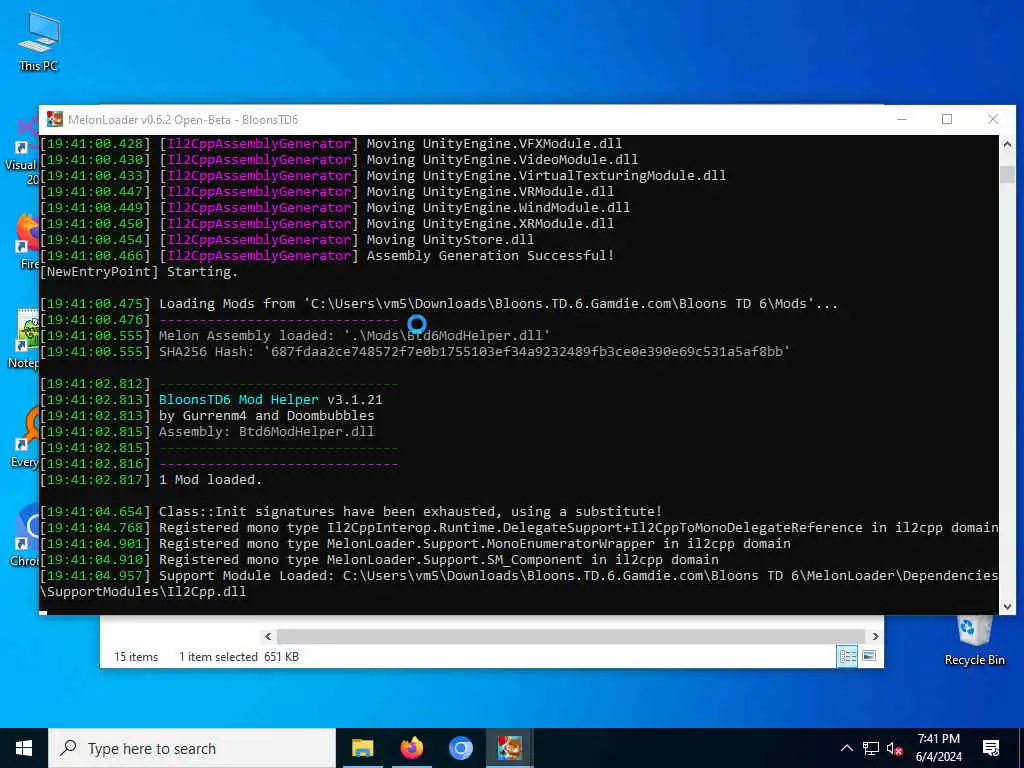Image resolution: width=1024 pixels, height=768 pixels.
Task: Click 'Moving UnityEngine.VFXModule.dll' line
Action: 494,144
